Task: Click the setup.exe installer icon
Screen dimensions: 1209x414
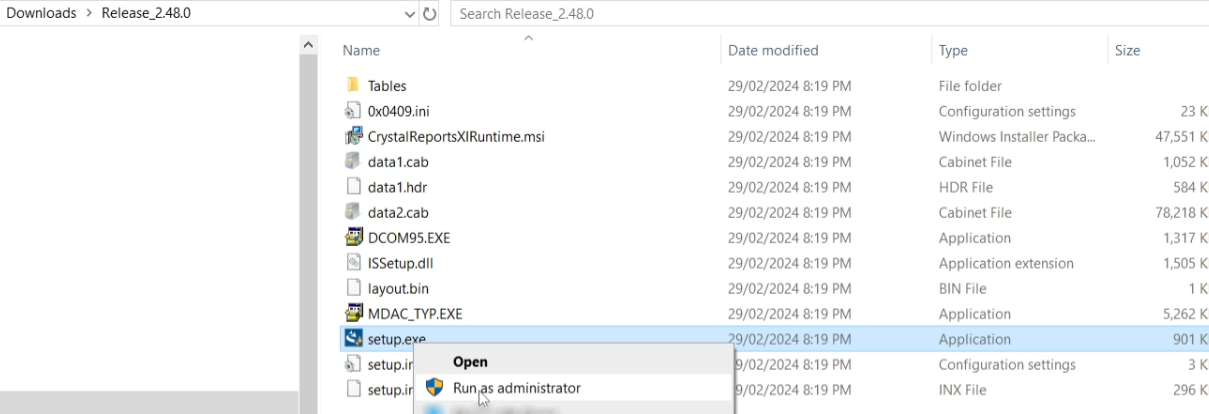Action: click(351, 339)
